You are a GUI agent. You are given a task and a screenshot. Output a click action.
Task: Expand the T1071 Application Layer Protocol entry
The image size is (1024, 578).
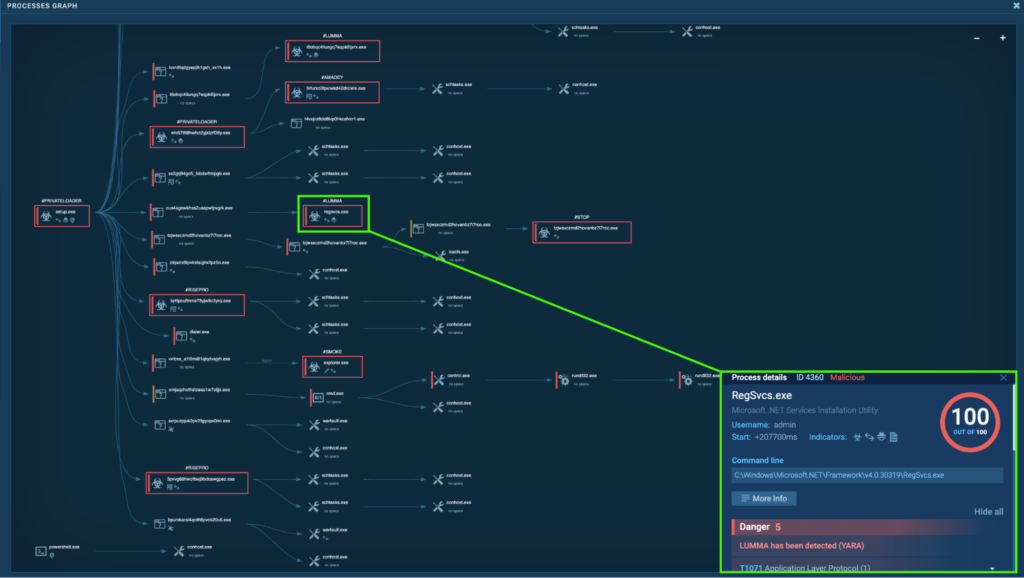pyautogui.click(x=992, y=569)
